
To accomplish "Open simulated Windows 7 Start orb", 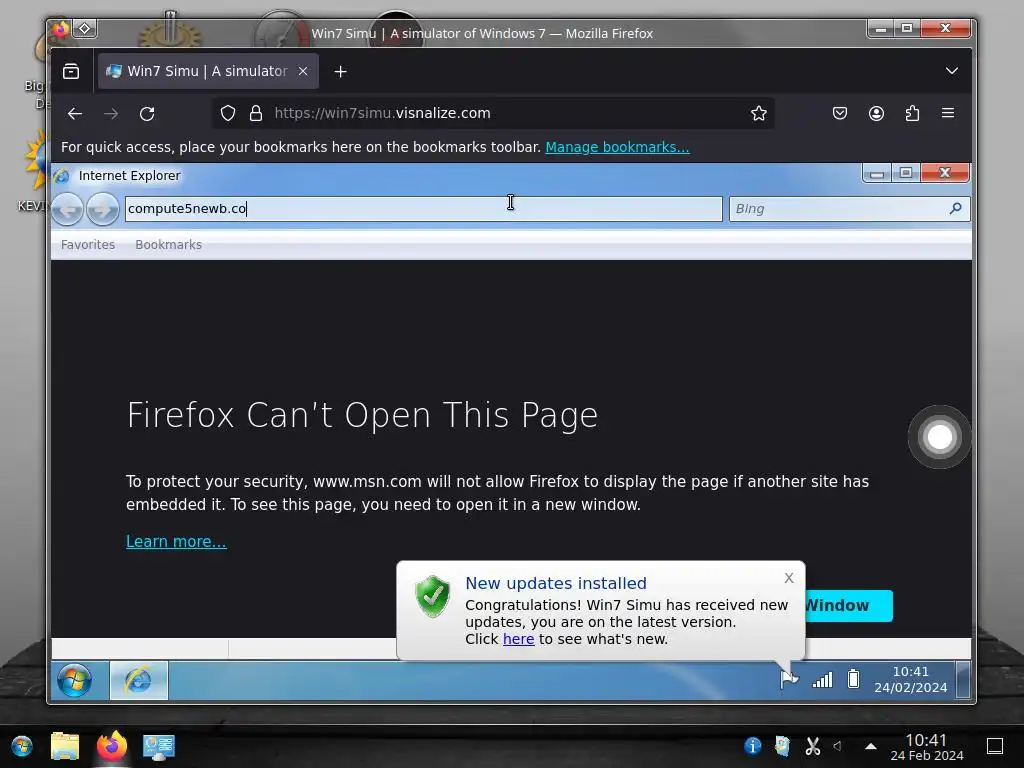I will (x=74, y=680).
